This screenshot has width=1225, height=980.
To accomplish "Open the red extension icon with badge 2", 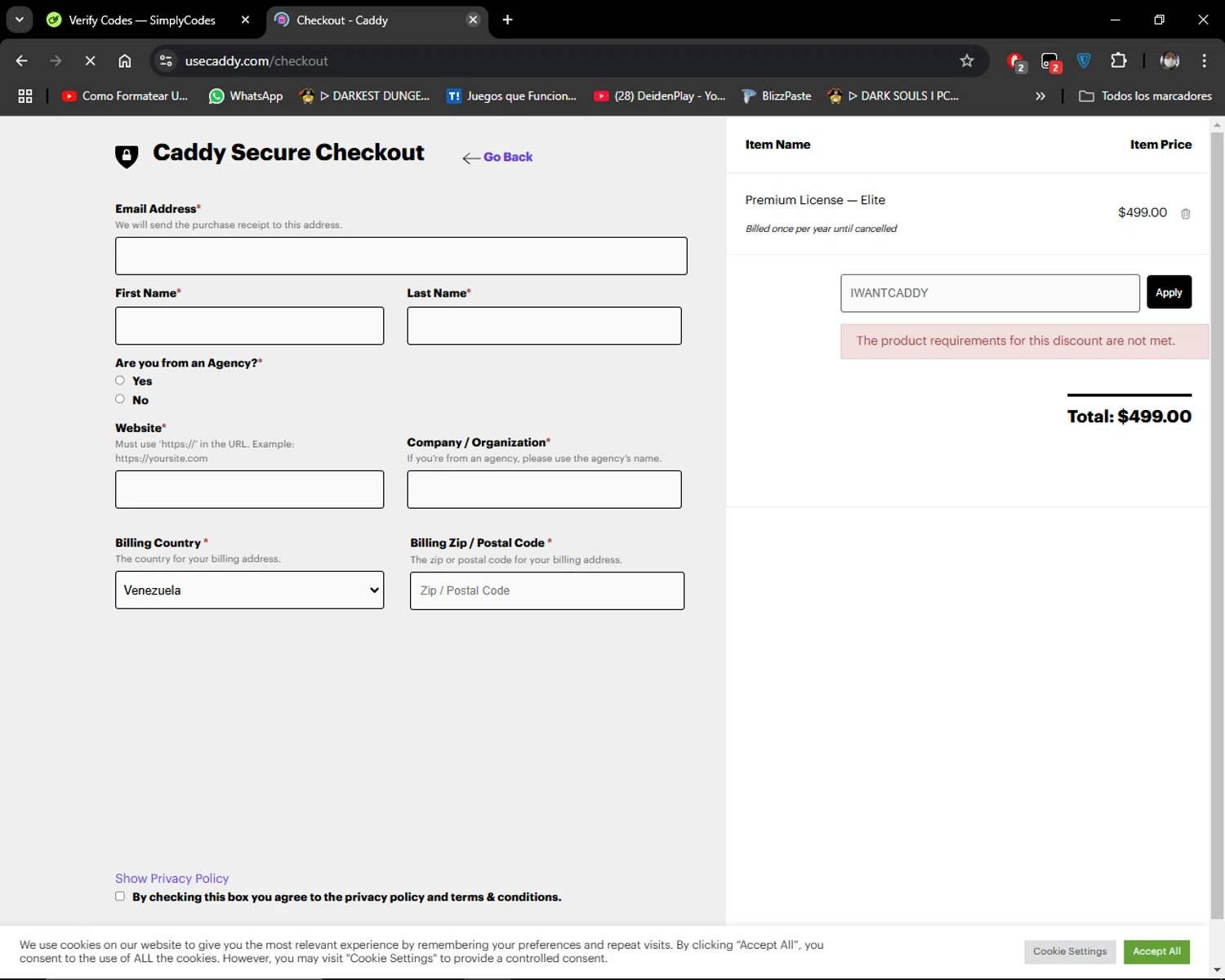I will point(1016,62).
